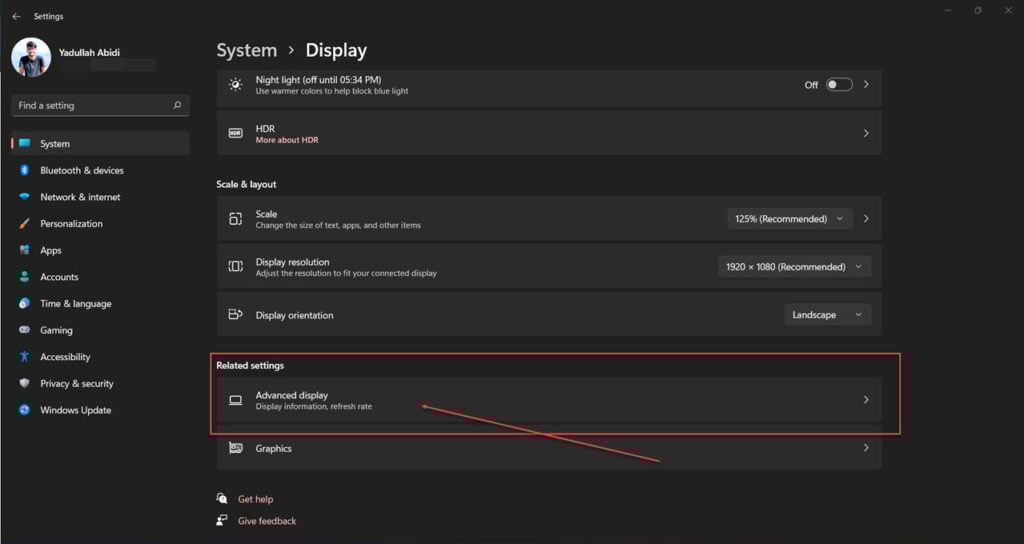This screenshot has width=1024, height=544.
Task: Expand Advanced display using its right chevron
Action: pyautogui.click(x=867, y=400)
